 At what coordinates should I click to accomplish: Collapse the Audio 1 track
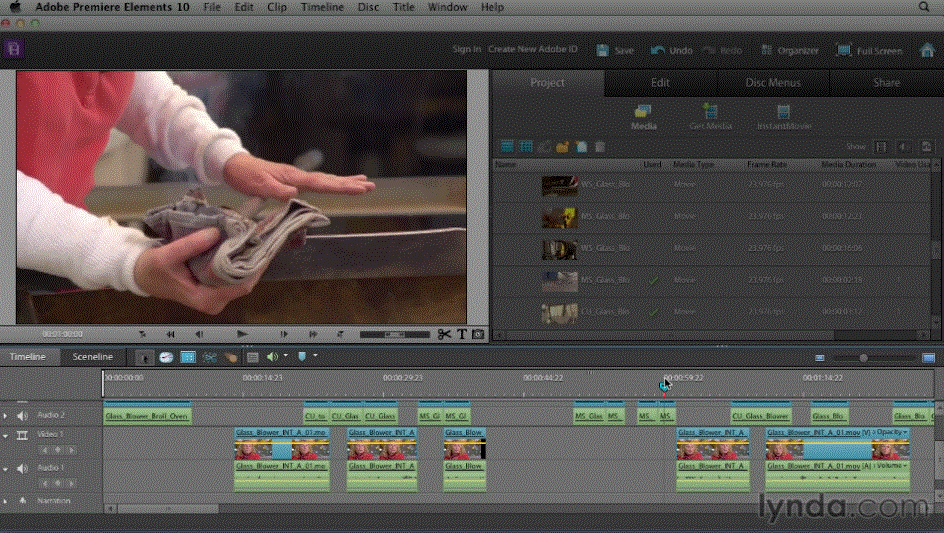pyautogui.click(x=5, y=468)
